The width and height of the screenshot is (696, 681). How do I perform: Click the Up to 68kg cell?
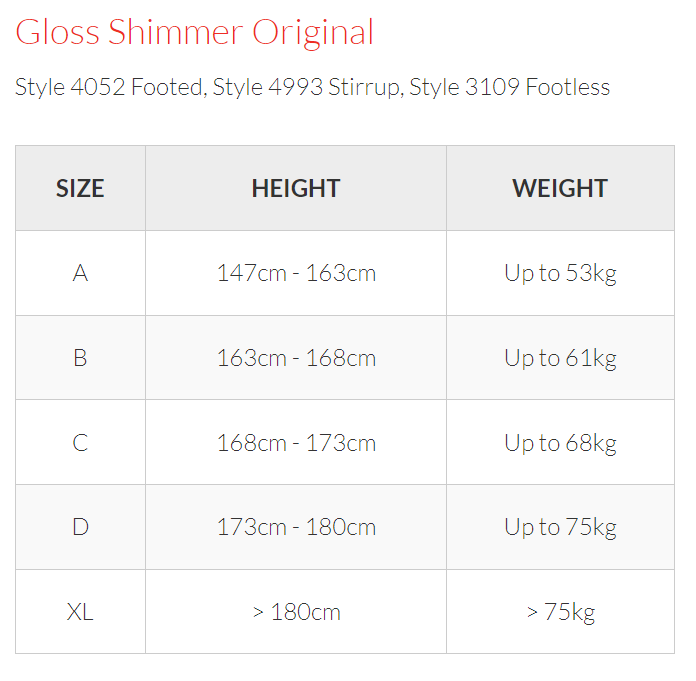(x=560, y=442)
